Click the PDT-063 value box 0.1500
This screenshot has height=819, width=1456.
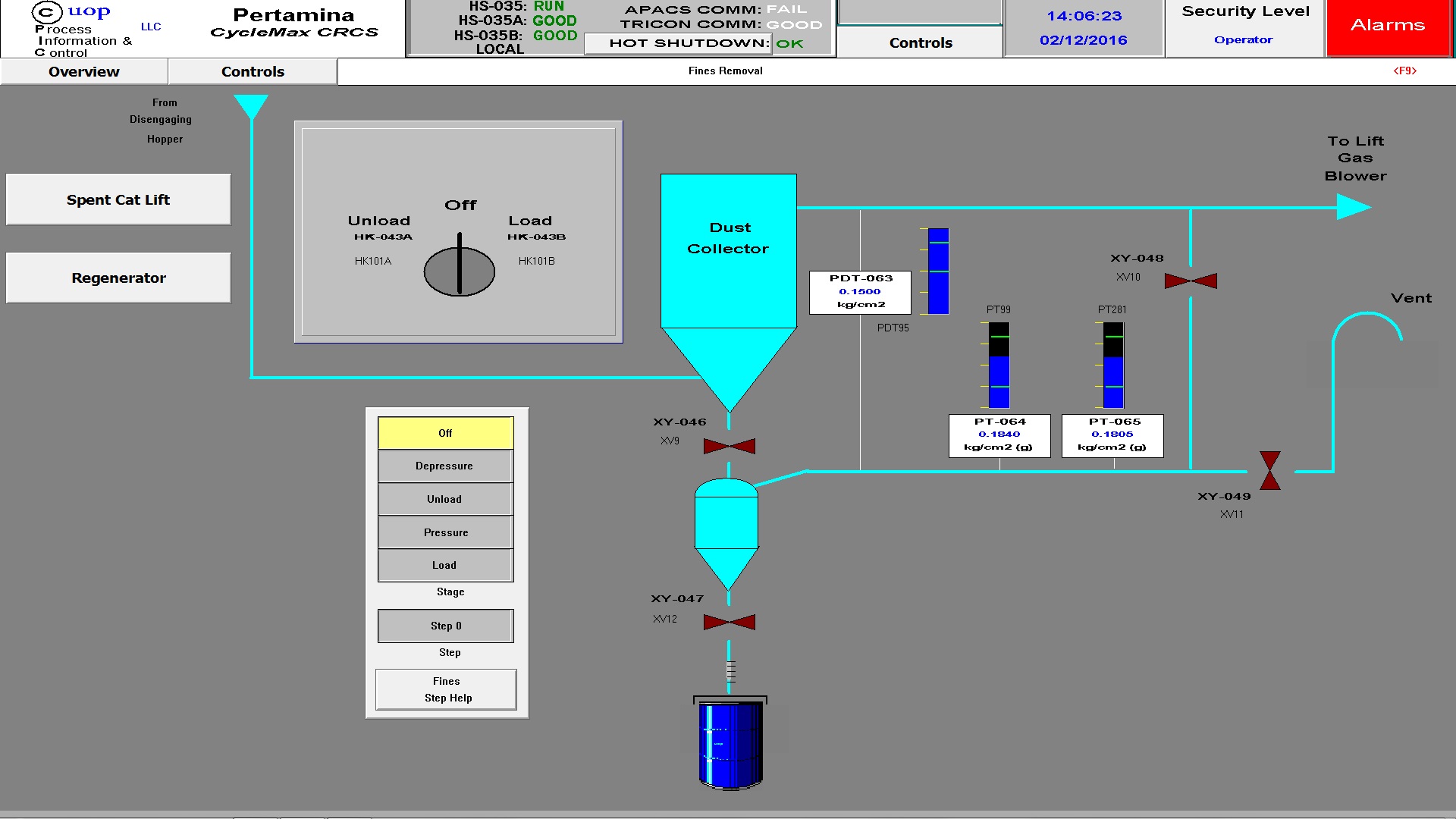pyautogui.click(x=860, y=292)
